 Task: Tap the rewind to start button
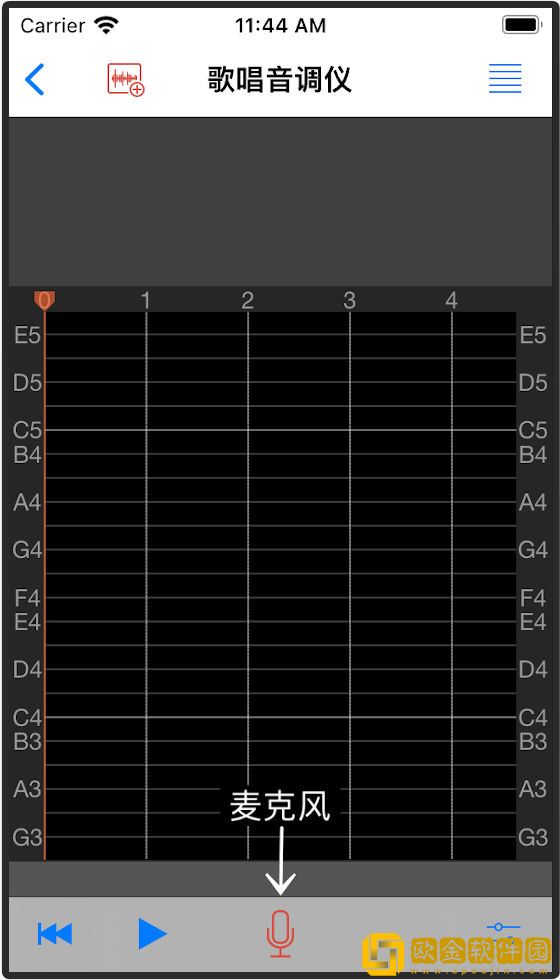55,934
